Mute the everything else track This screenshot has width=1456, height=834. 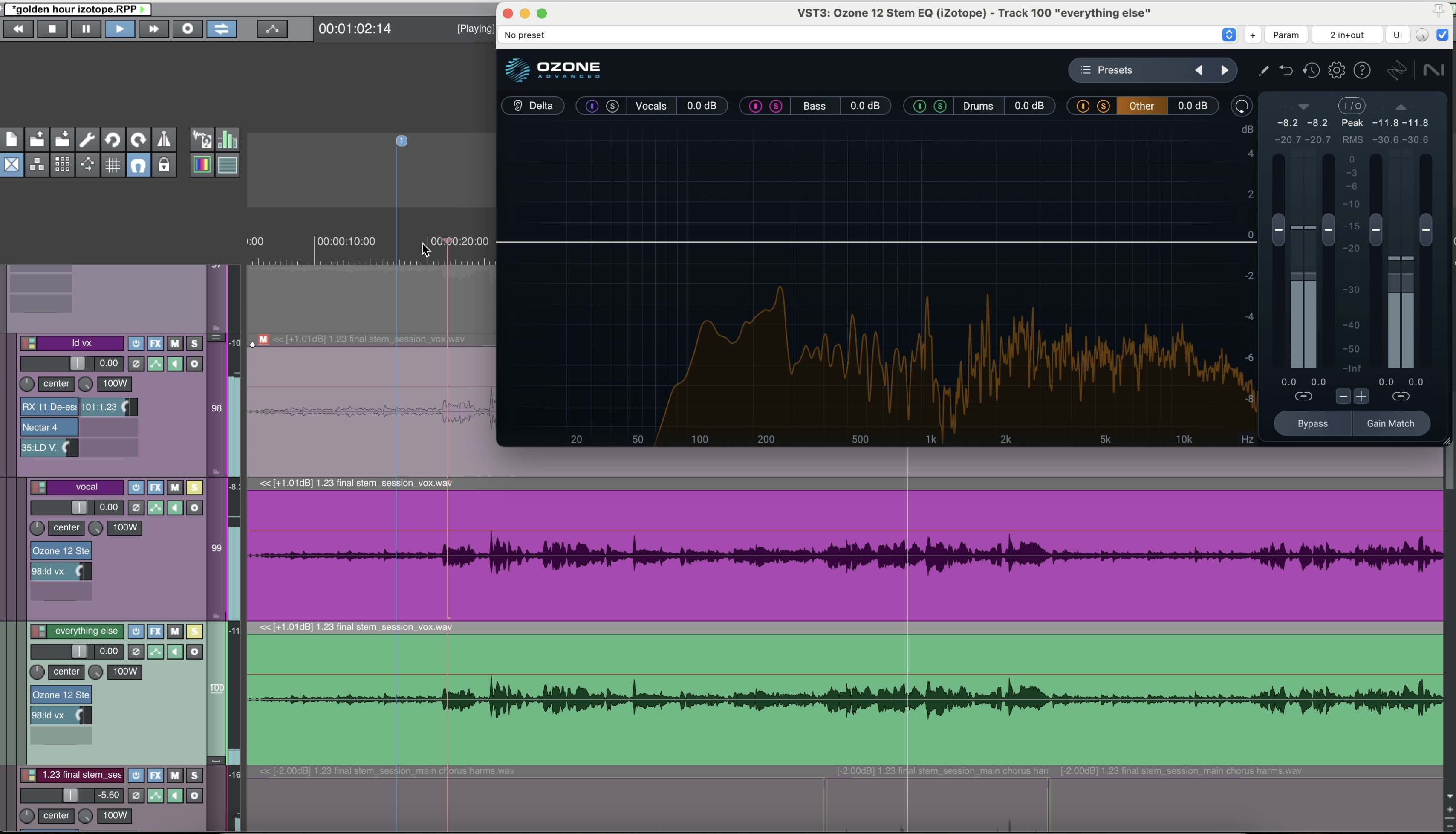pyautogui.click(x=175, y=631)
